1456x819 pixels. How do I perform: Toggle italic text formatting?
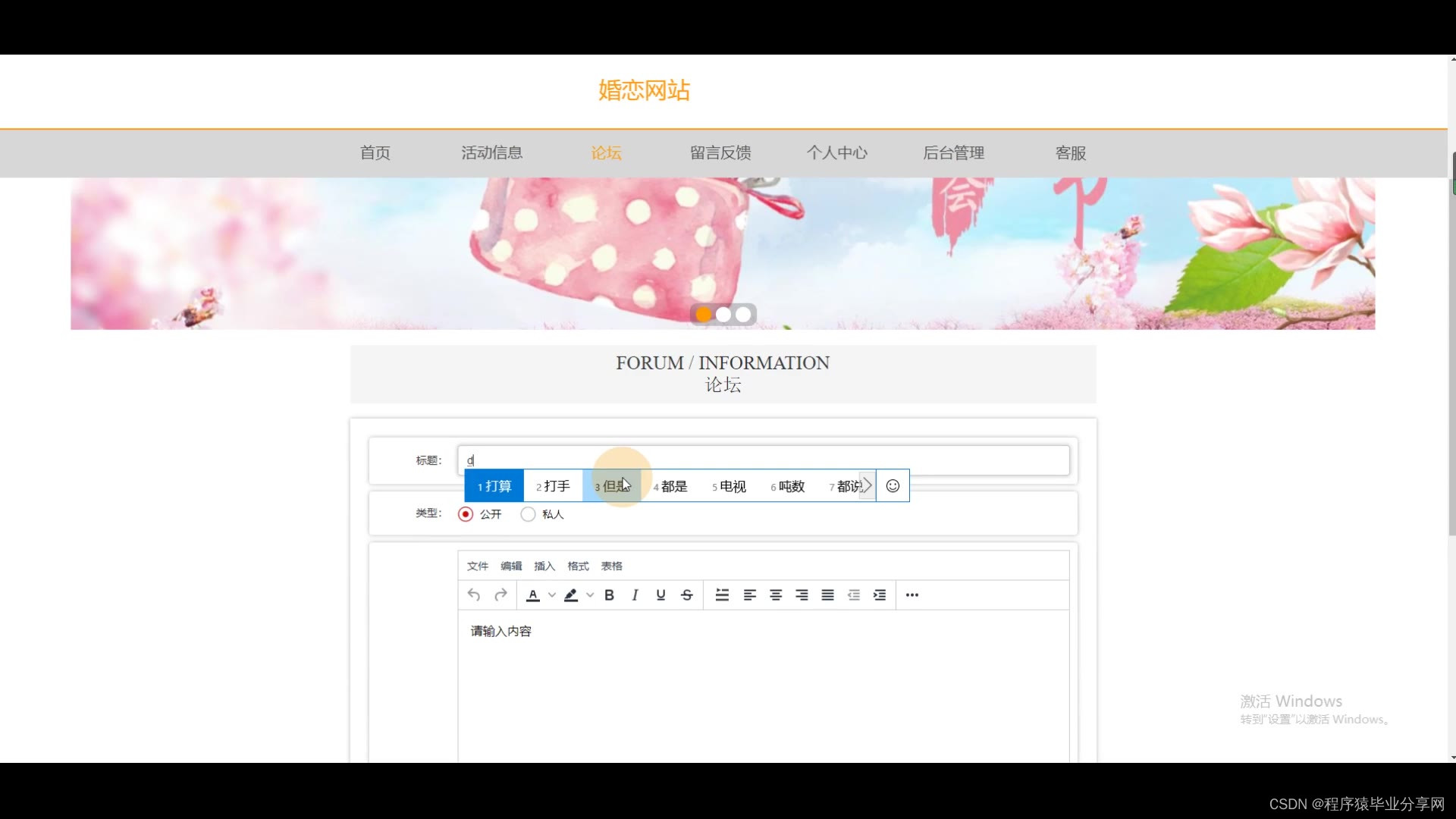tap(635, 595)
